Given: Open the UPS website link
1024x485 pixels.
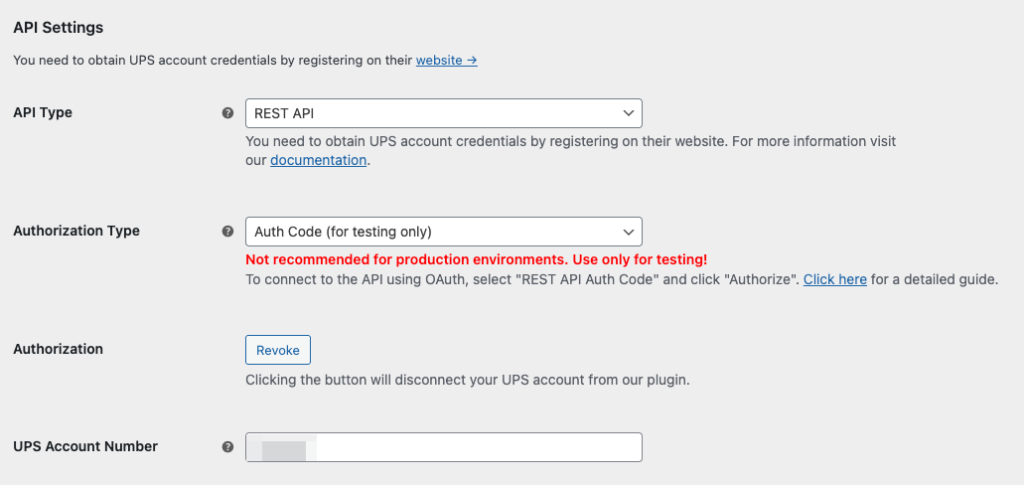Looking at the screenshot, I should pos(447,61).
